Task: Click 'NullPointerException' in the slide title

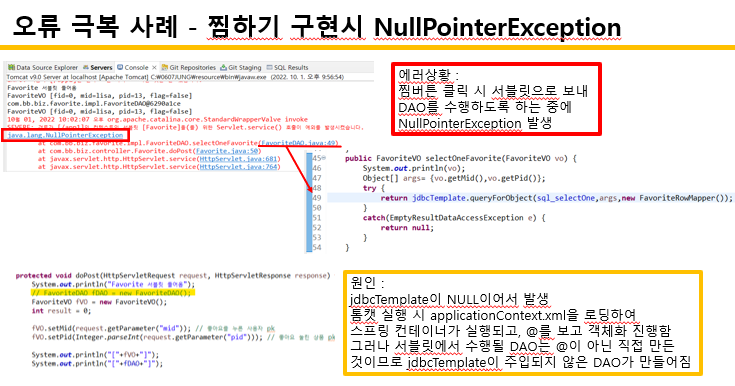Action: [x=497, y=27]
